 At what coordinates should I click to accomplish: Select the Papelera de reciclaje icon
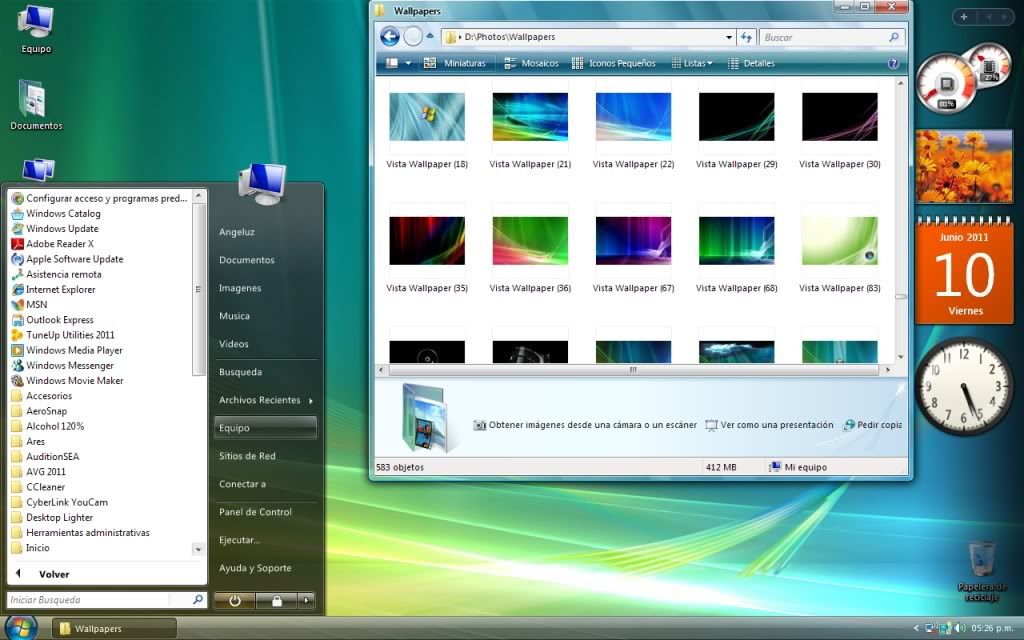982,571
